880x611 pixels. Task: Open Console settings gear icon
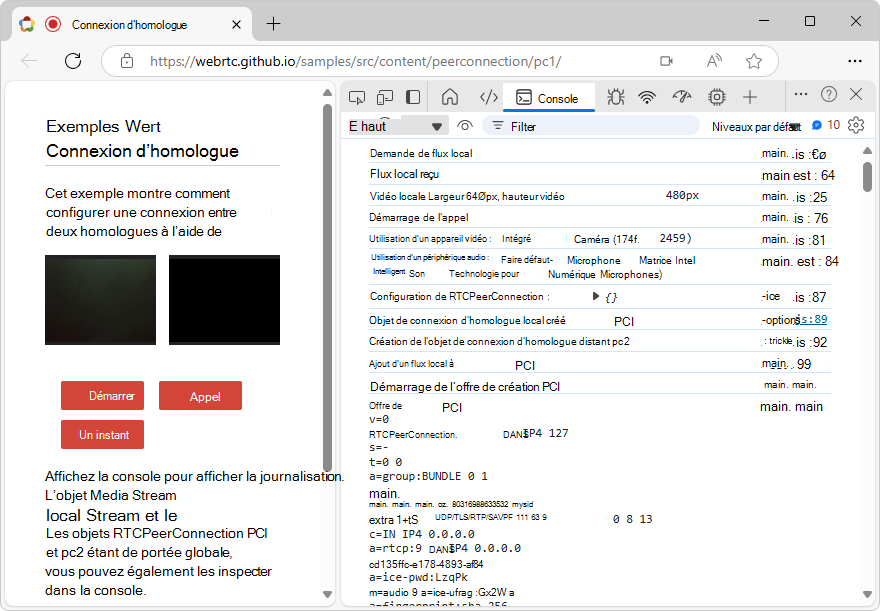(x=856, y=125)
